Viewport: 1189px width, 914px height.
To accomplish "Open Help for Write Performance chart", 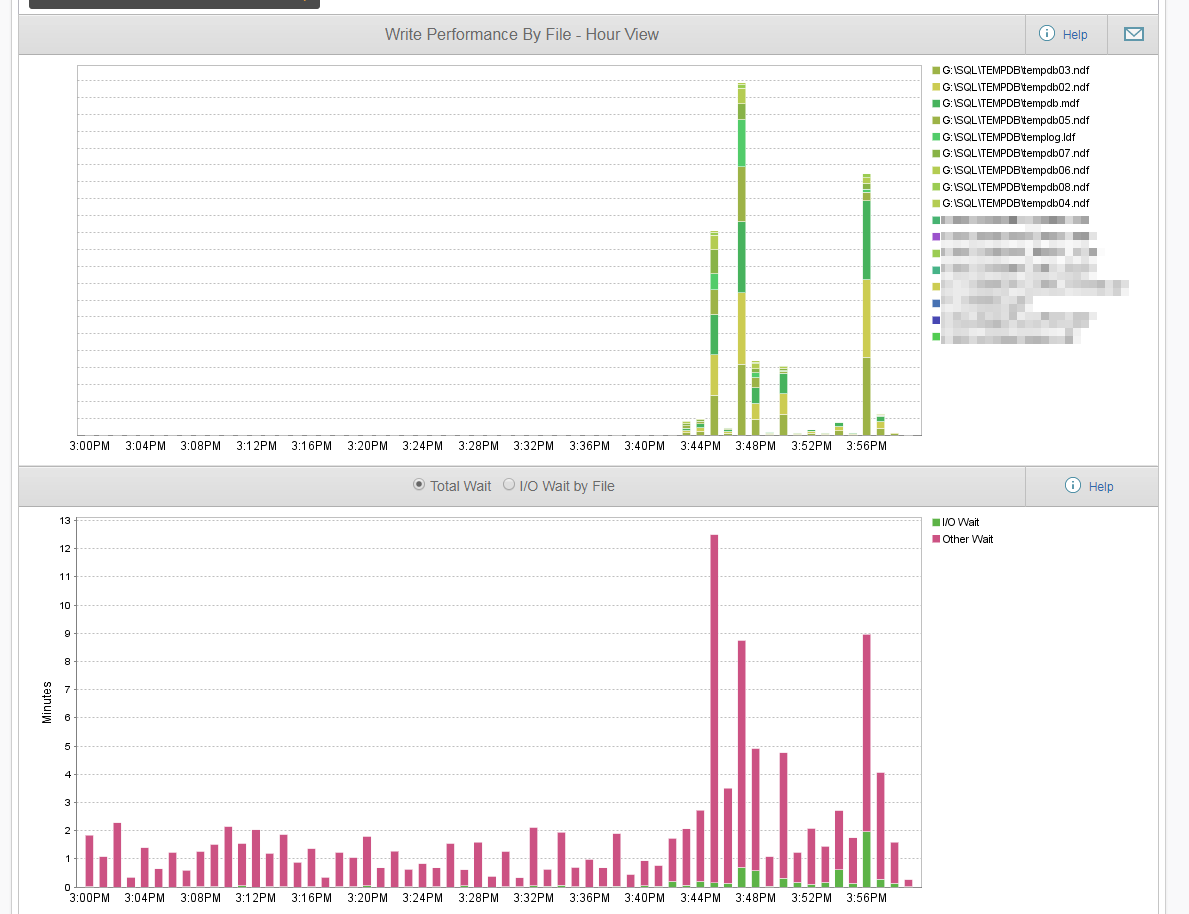I will (1074, 35).
